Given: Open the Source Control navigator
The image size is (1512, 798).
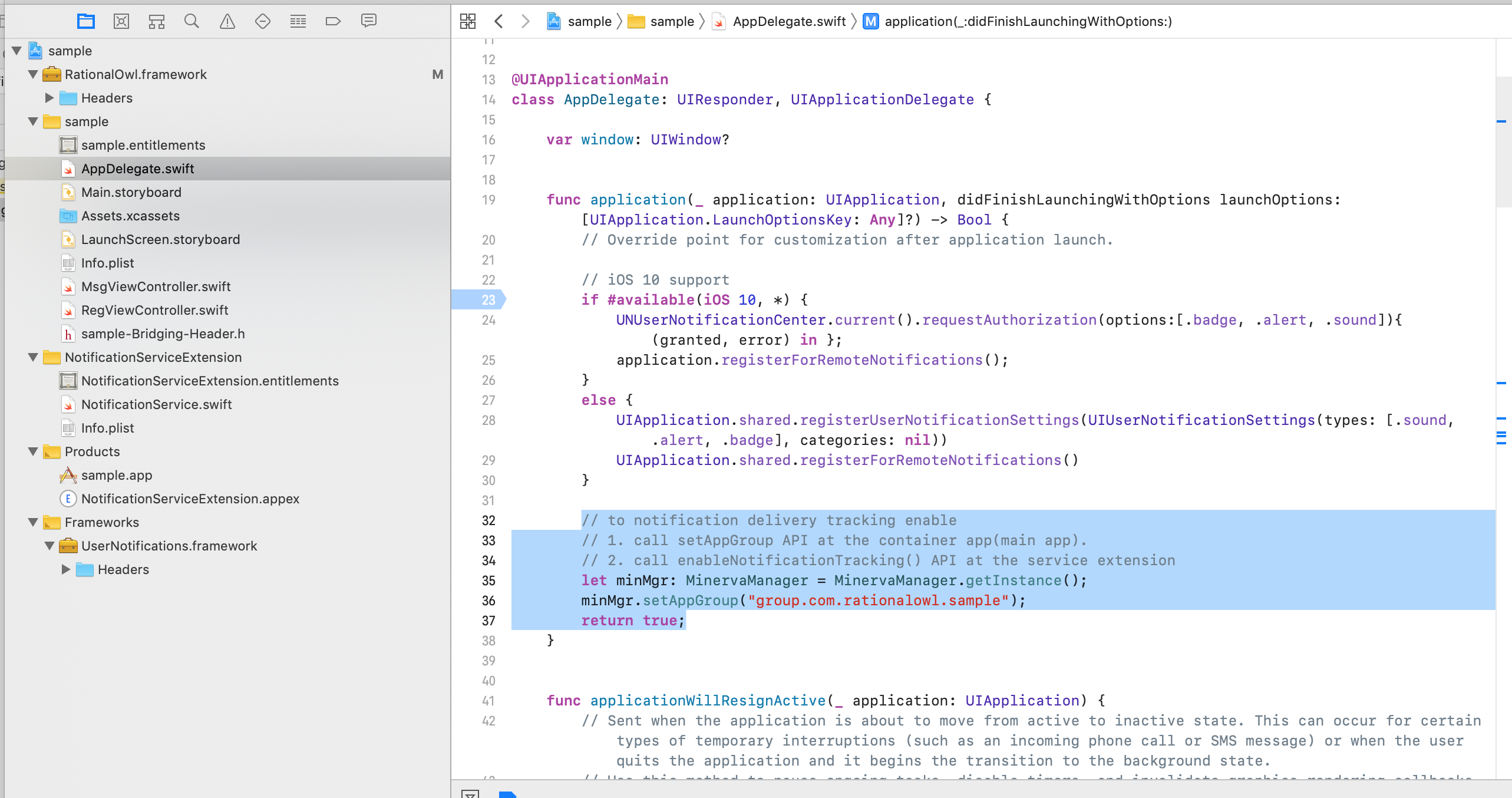Looking at the screenshot, I should point(121,22).
